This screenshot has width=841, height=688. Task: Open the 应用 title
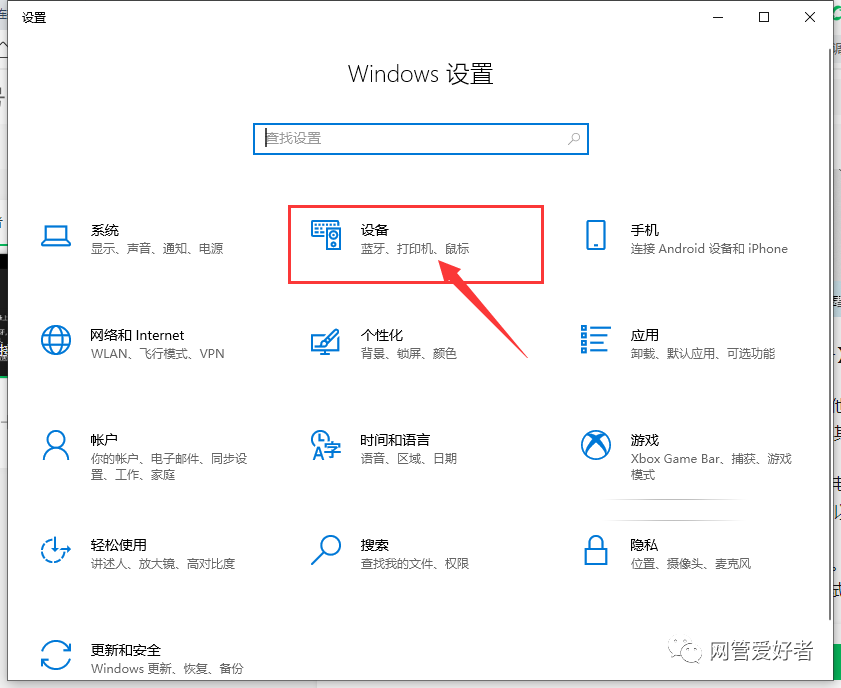click(644, 335)
